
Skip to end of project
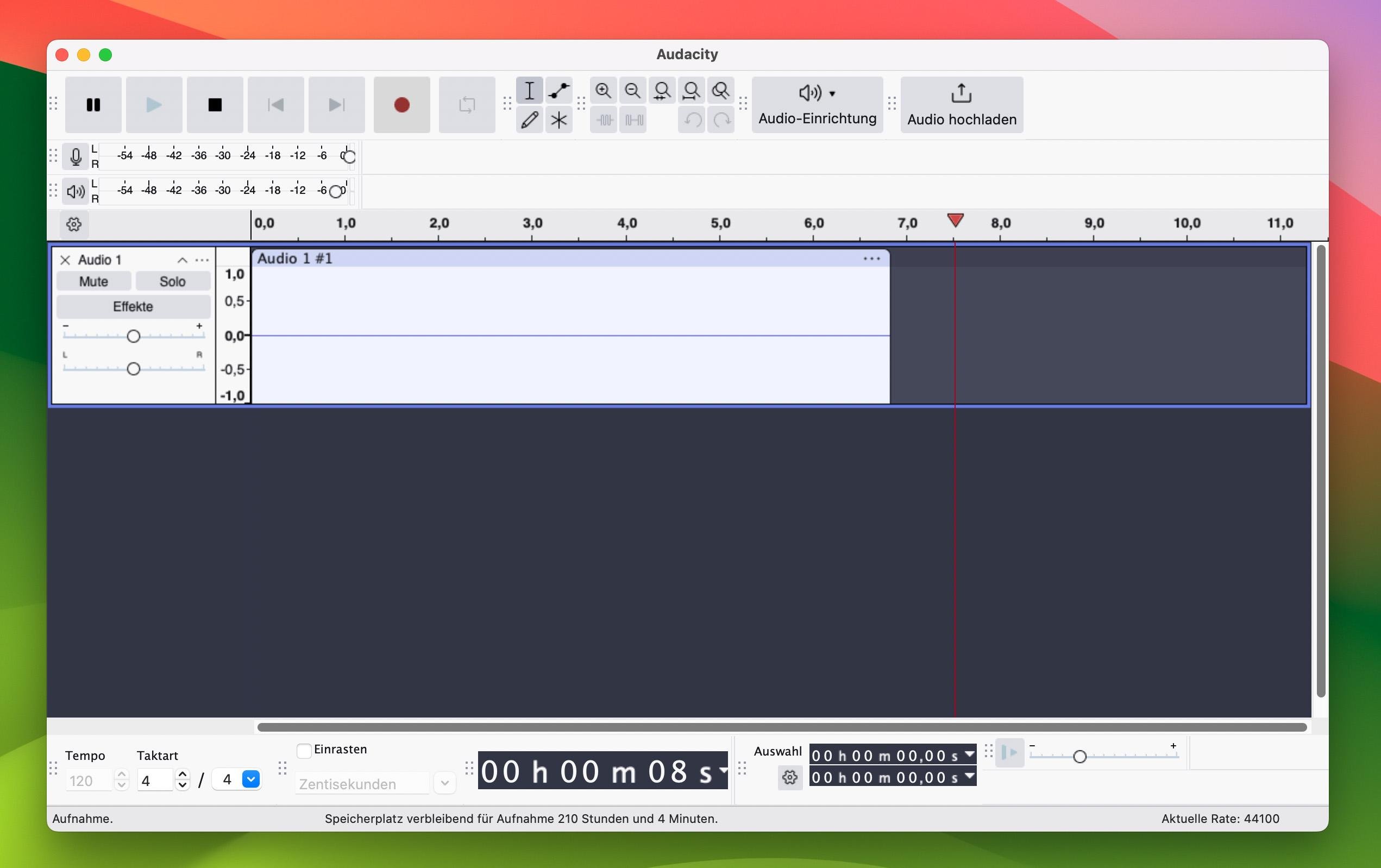[336, 105]
